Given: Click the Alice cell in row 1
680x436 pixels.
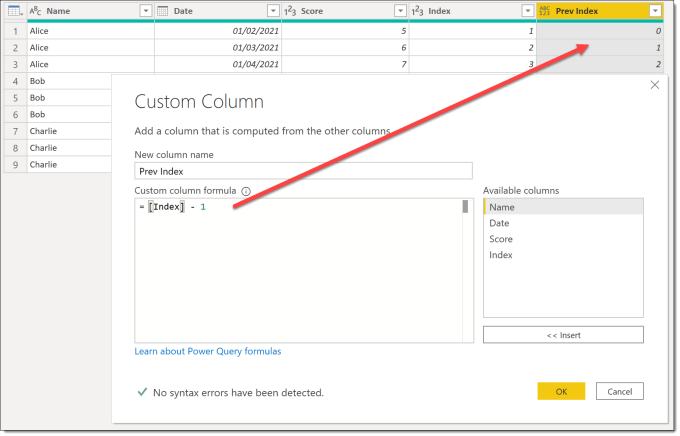Looking at the screenshot, I should click(x=91, y=31).
